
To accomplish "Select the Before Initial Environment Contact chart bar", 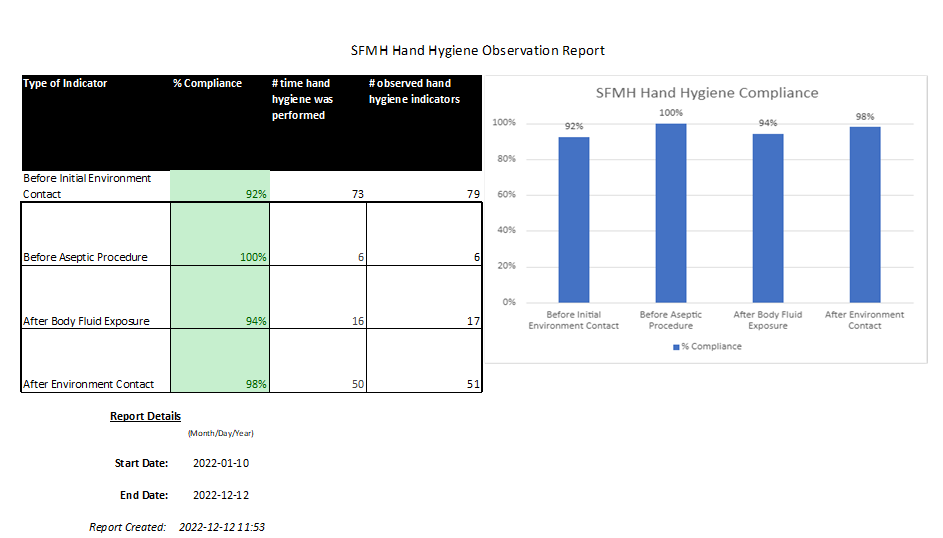I will (x=574, y=219).
